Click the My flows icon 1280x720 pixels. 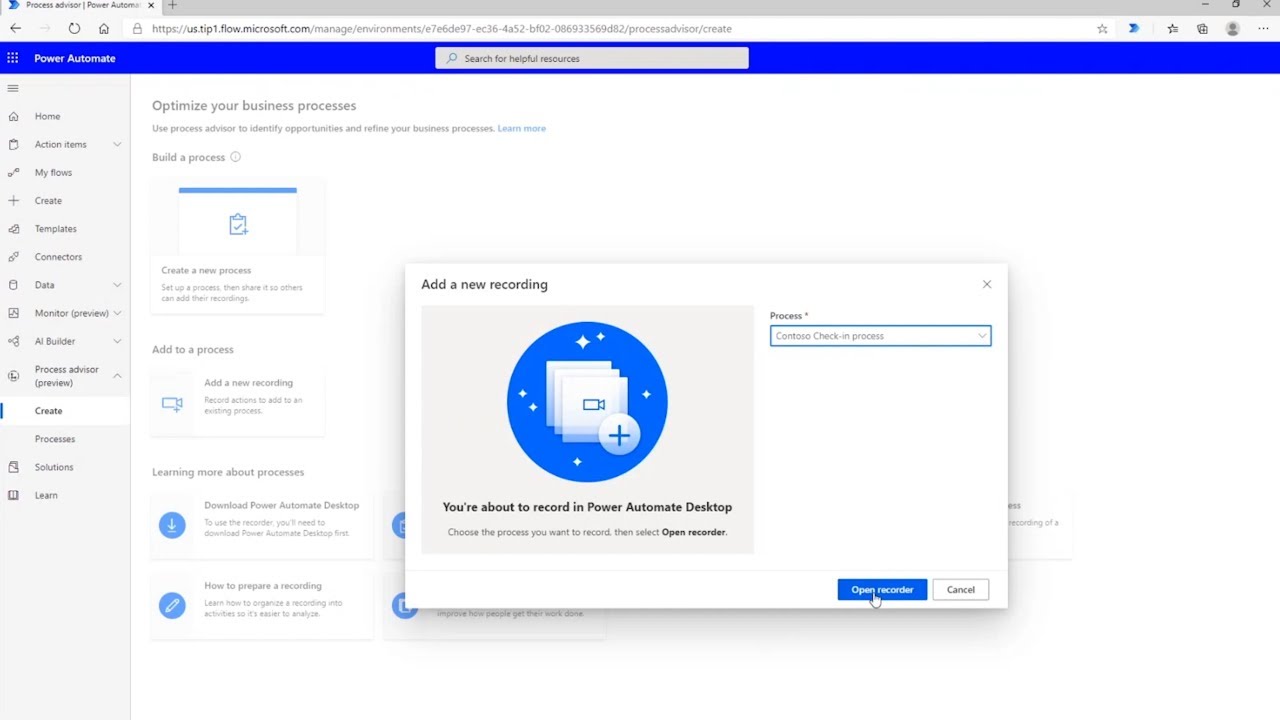coord(13,172)
